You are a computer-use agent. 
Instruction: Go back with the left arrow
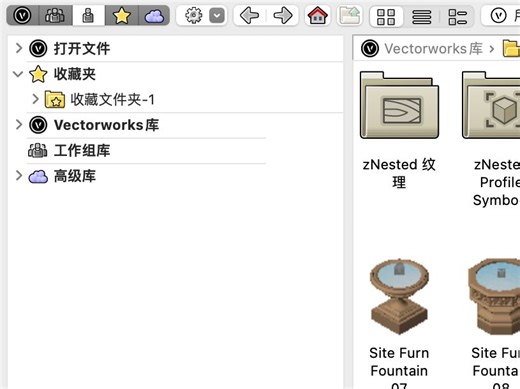click(x=249, y=15)
